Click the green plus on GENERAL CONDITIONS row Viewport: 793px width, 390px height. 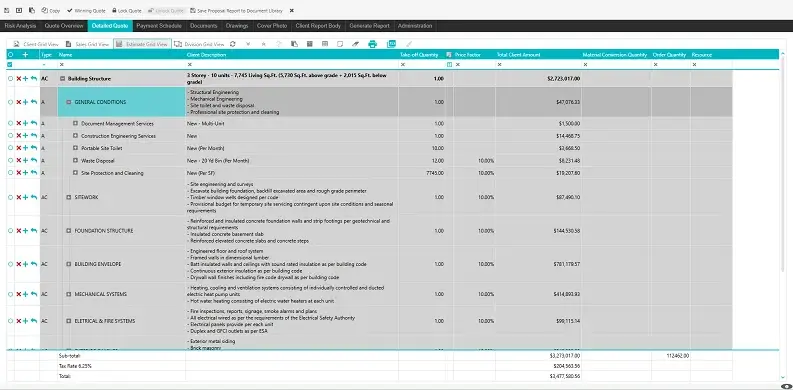click(x=25, y=102)
